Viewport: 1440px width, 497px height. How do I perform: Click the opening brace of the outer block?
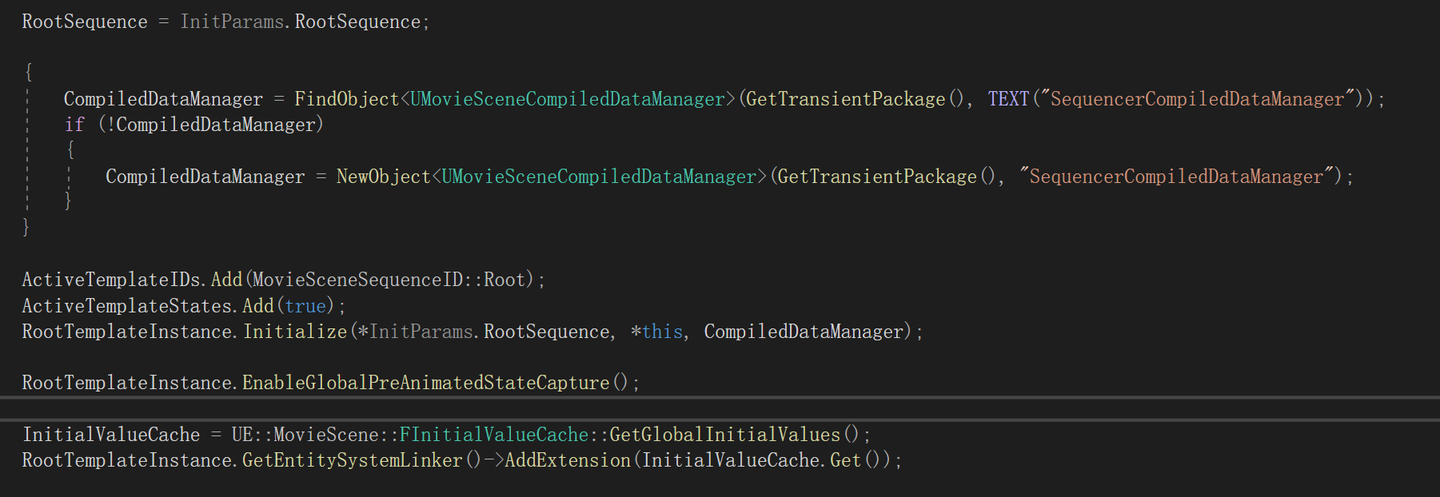(x=28, y=73)
